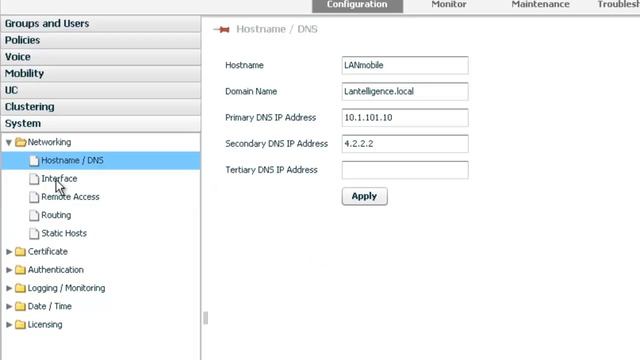The height and width of the screenshot is (360, 640).
Task: Click into the Domain Name field
Action: [405, 91]
